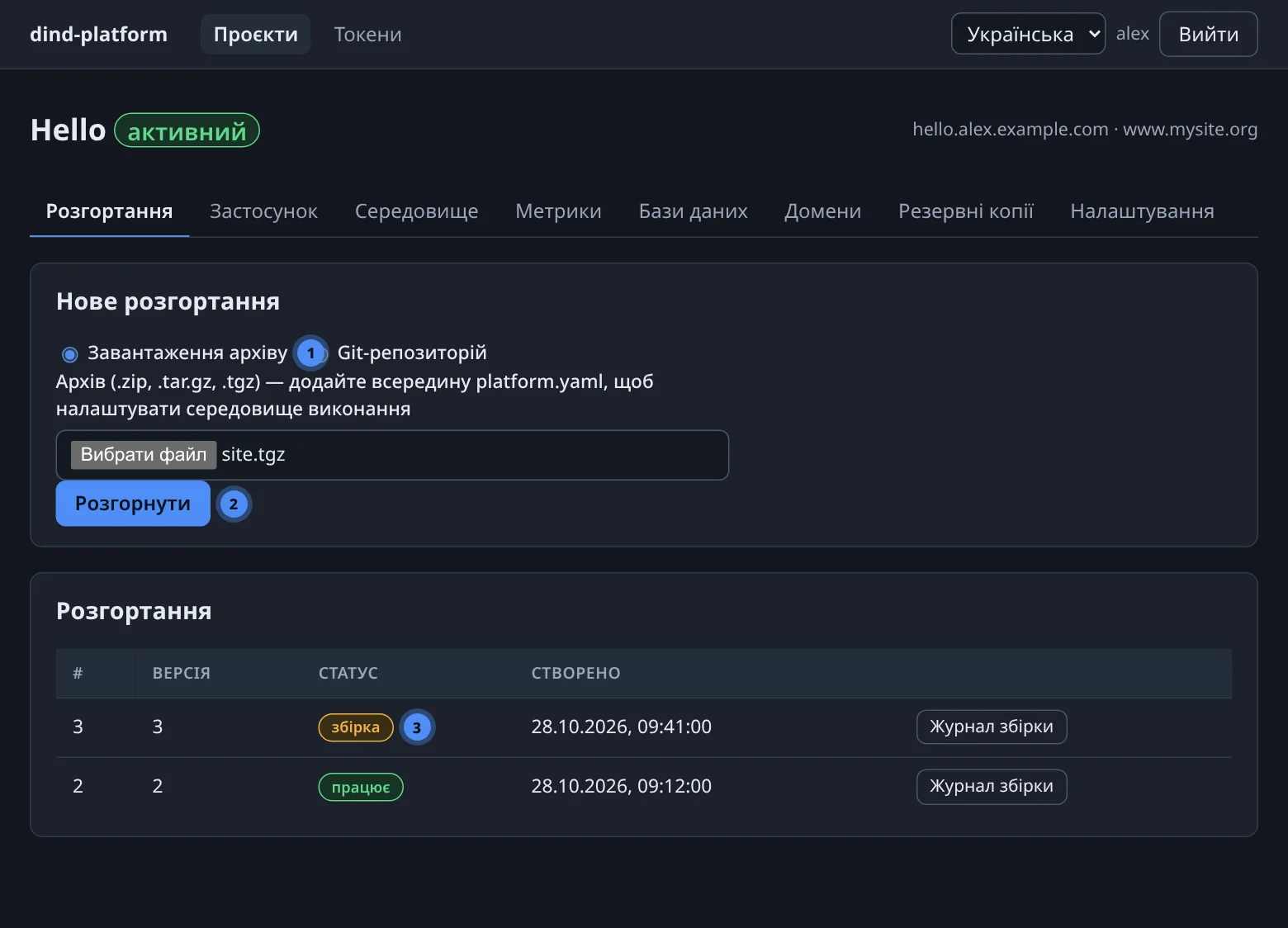Open Журнал збірки for deployment 3
This screenshot has height=928, width=1288.
[991, 727]
